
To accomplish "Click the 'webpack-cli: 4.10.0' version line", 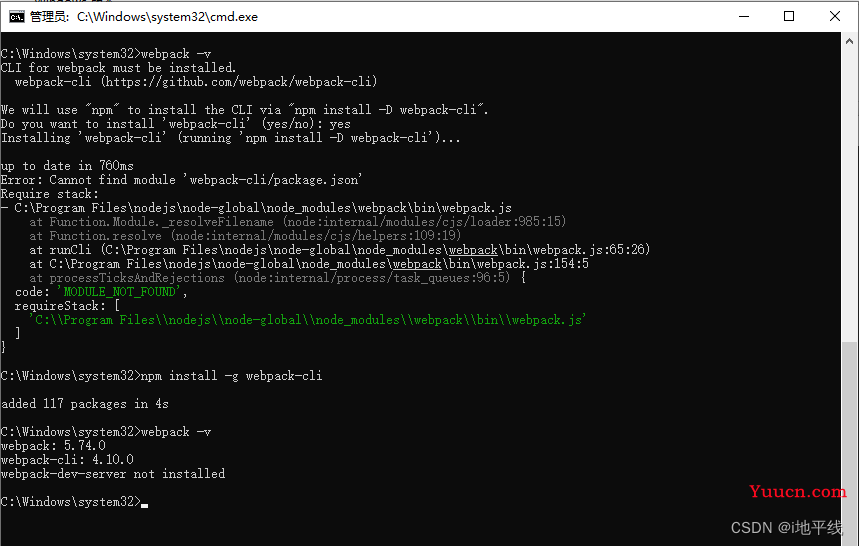I will pos(67,460).
